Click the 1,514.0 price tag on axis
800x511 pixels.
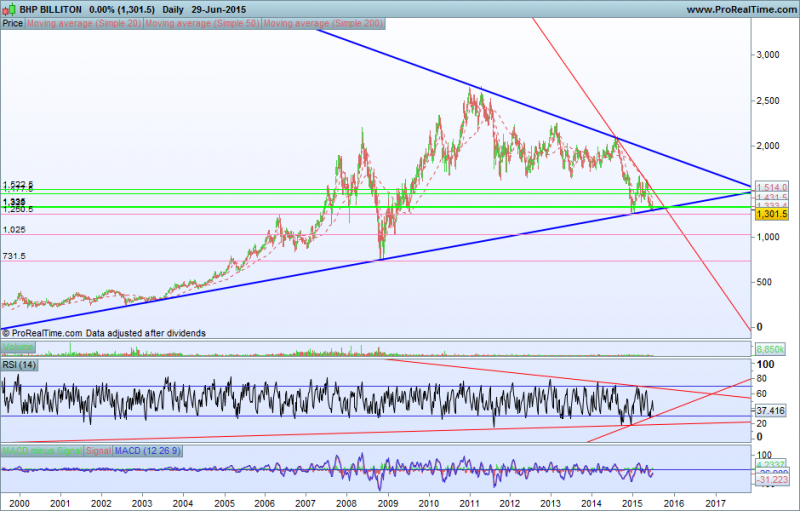point(773,187)
